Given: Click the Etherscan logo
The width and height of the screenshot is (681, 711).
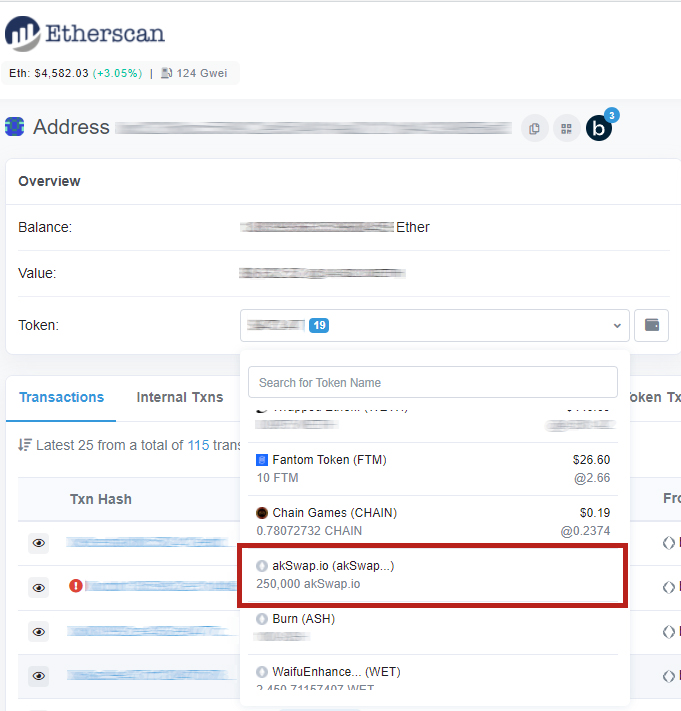Looking at the screenshot, I should pyautogui.click(x=85, y=34).
